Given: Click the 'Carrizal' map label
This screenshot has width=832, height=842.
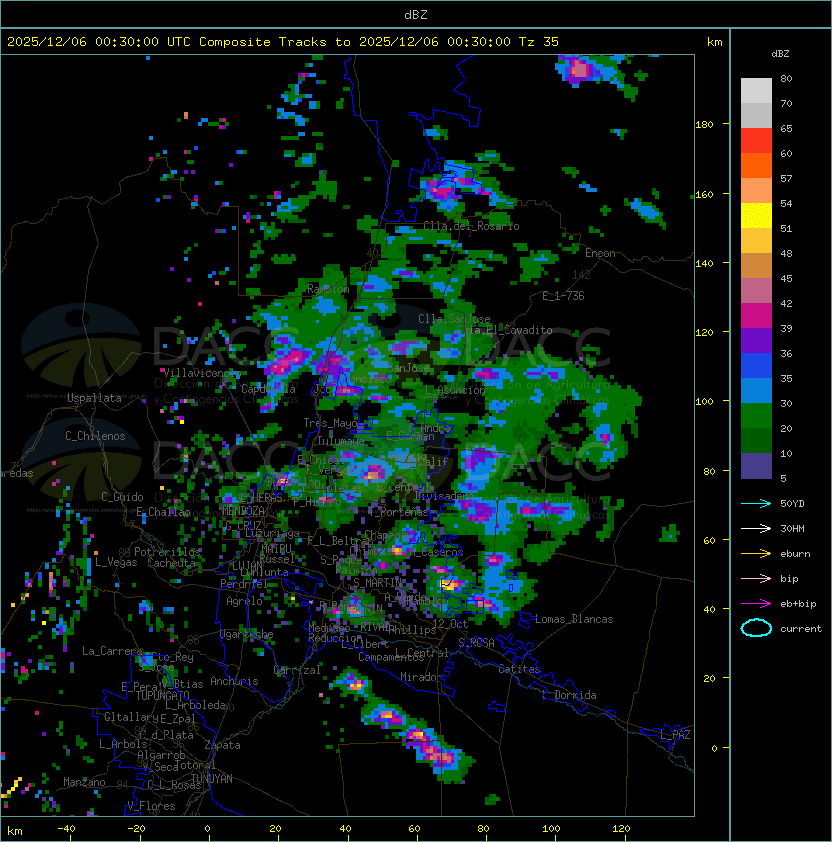Looking at the screenshot, I should (297, 670).
